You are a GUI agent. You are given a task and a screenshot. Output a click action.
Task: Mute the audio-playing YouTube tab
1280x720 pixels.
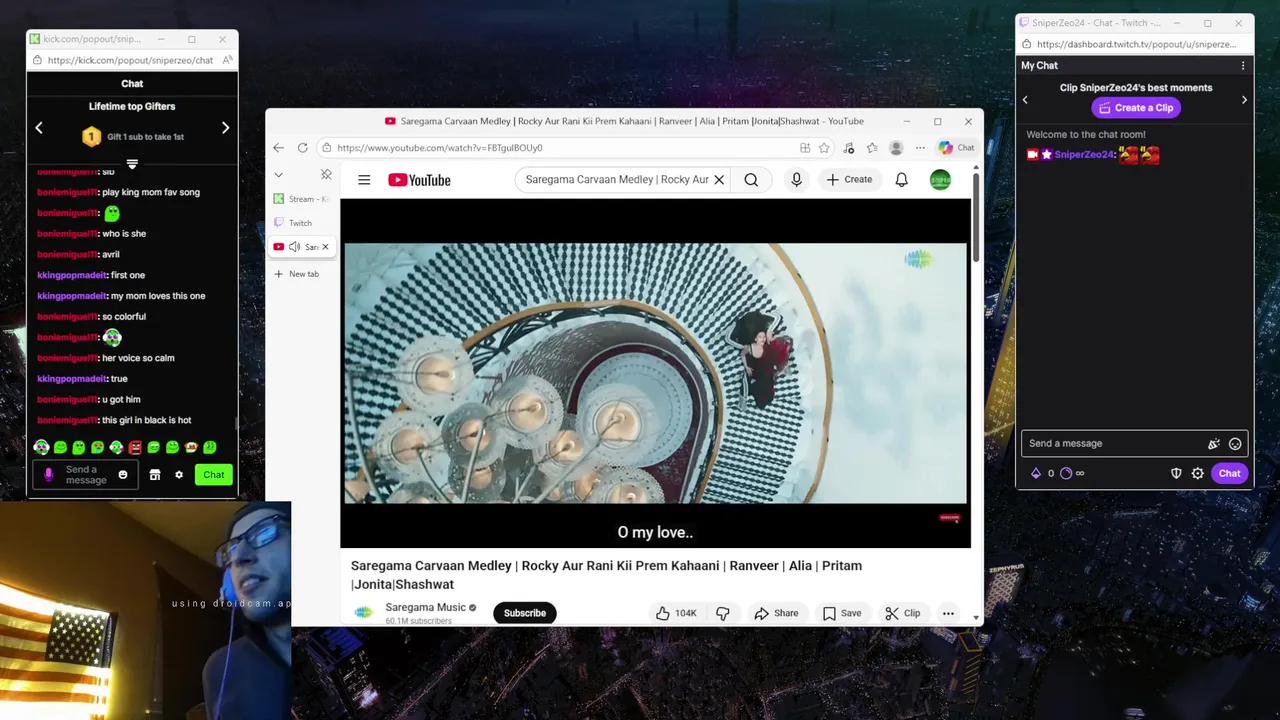coord(294,247)
